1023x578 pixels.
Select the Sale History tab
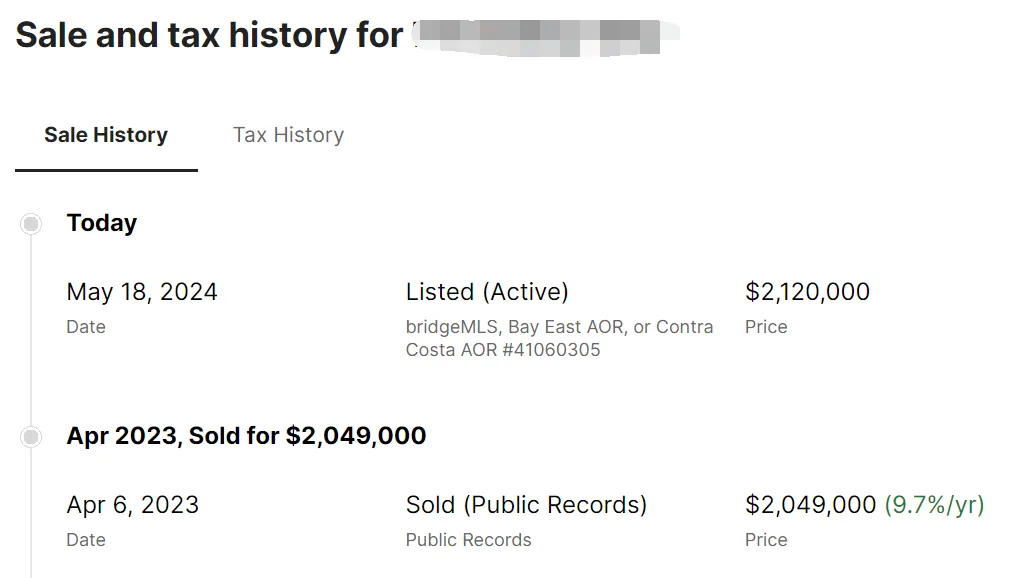[x=106, y=135]
